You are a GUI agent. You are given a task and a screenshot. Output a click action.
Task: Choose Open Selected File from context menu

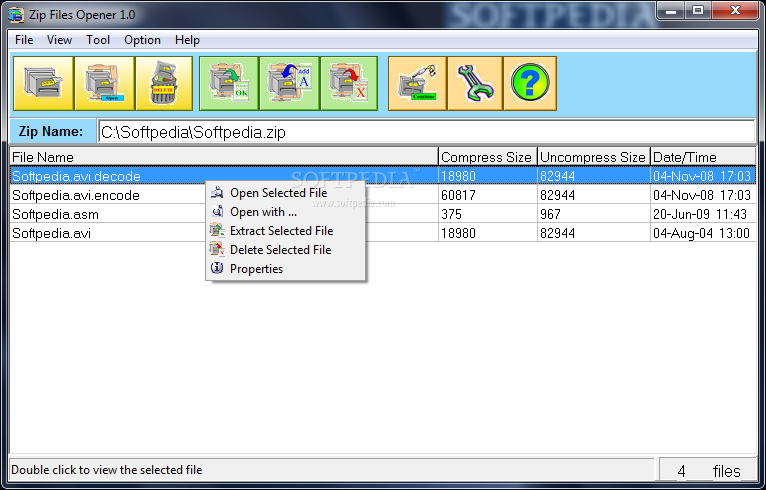[286, 192]
